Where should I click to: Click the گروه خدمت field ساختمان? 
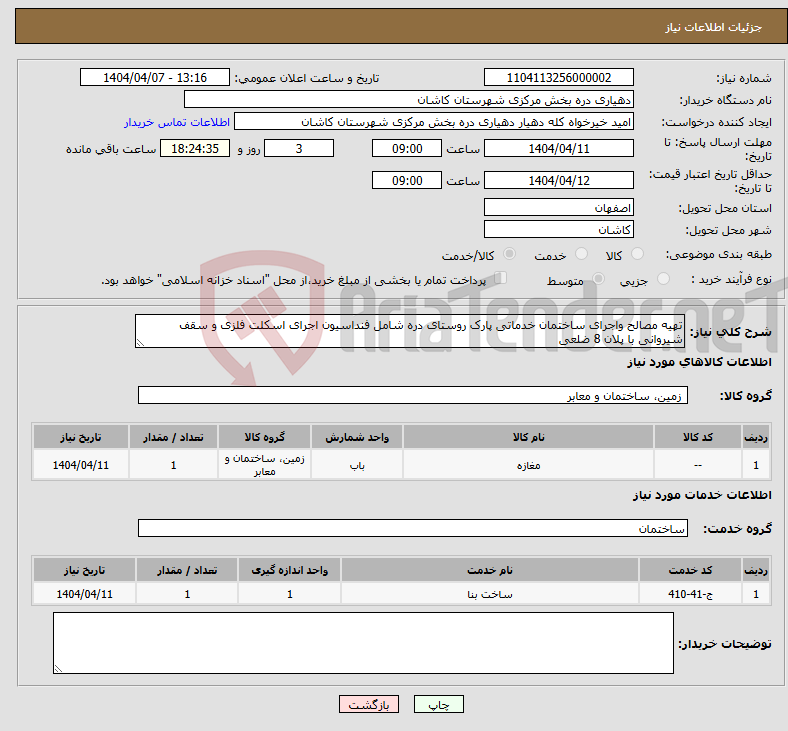[413, 528]
